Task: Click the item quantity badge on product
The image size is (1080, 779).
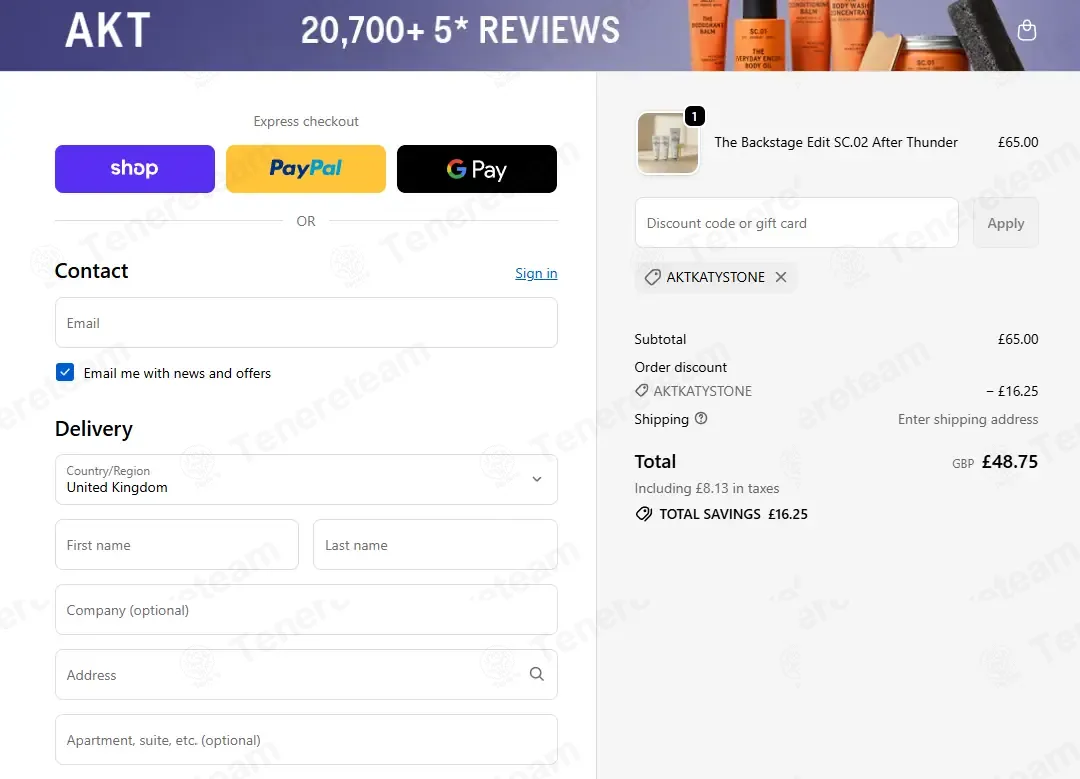Action: pyautogui.click(x=694, y=116)
